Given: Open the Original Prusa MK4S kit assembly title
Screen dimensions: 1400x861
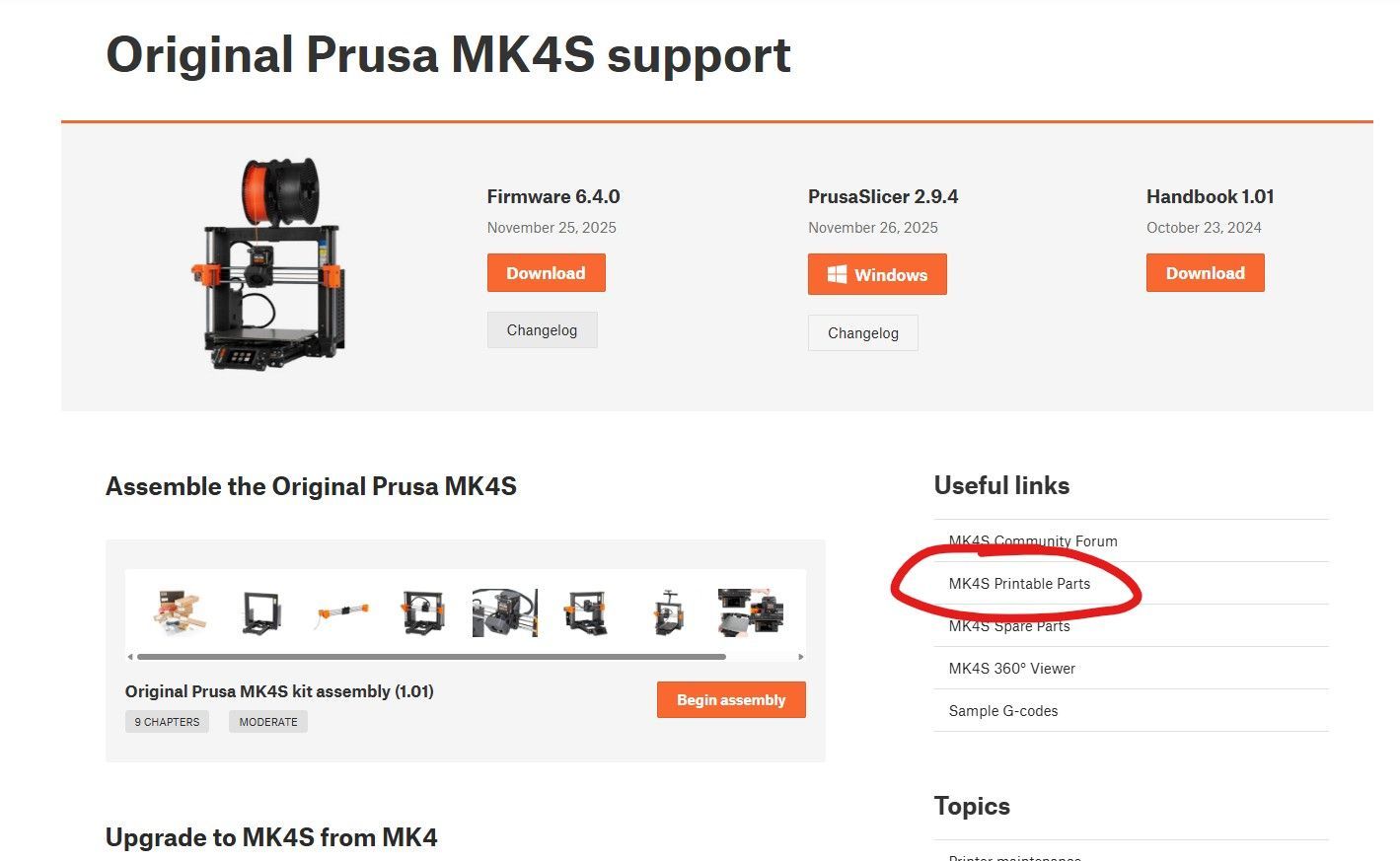Looking at the screenshot, I should [279, 691].
